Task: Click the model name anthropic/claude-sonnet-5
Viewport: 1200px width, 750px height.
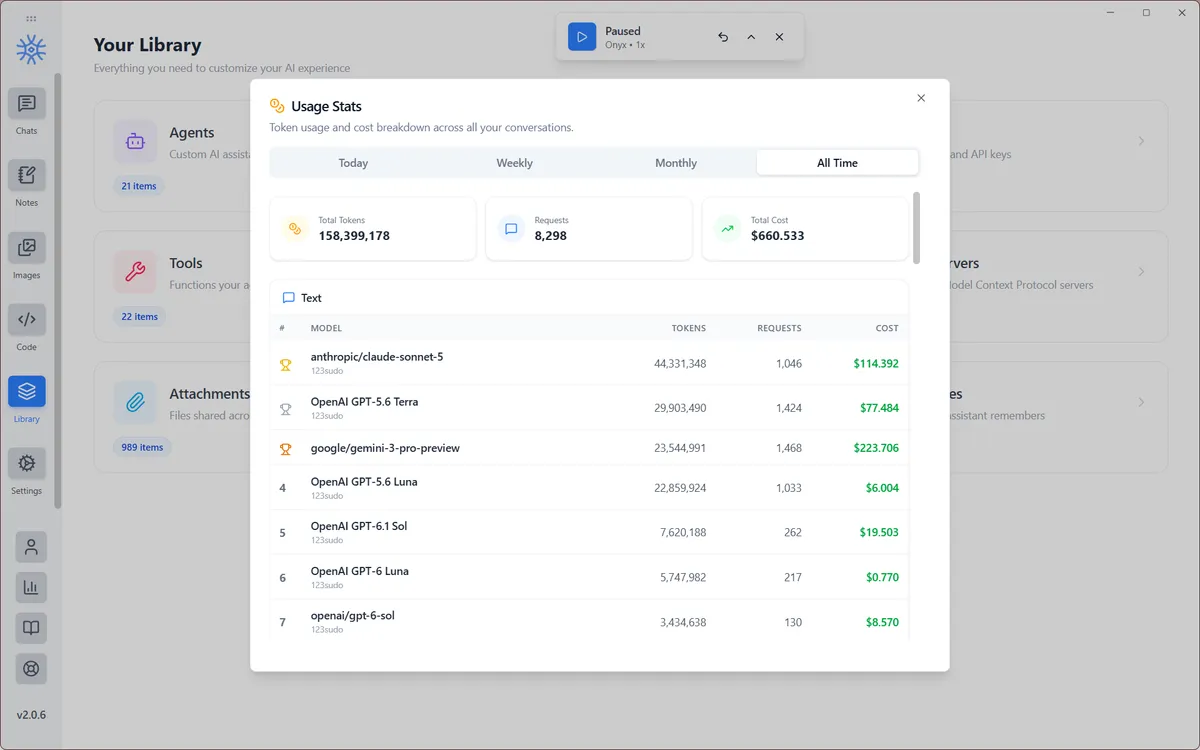Action: click(x=377, y=357)
